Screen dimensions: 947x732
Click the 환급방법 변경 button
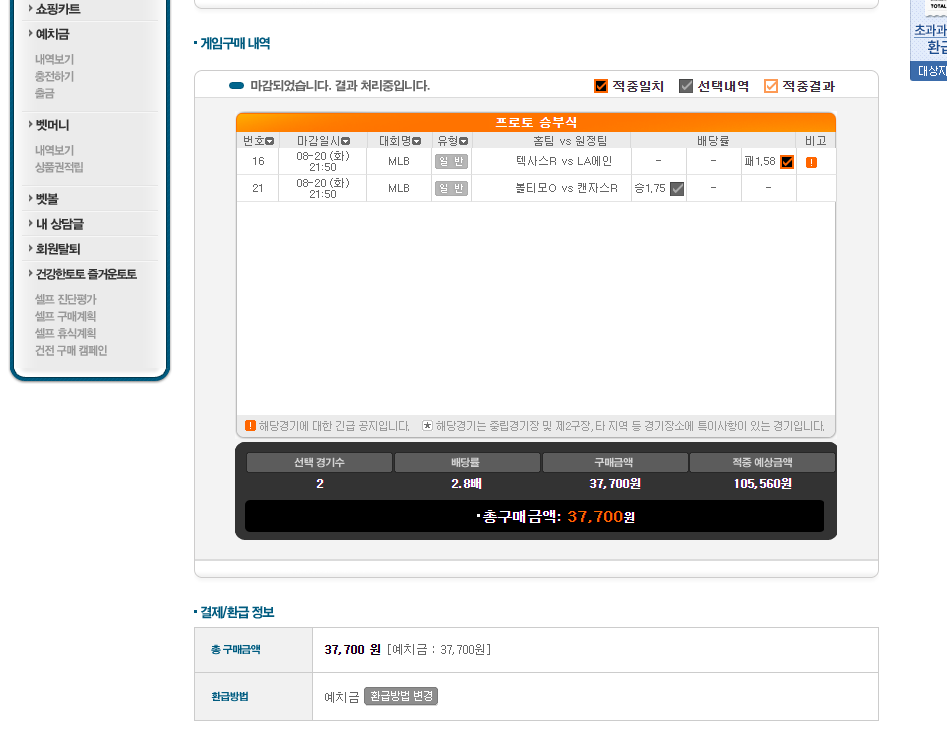401,696
